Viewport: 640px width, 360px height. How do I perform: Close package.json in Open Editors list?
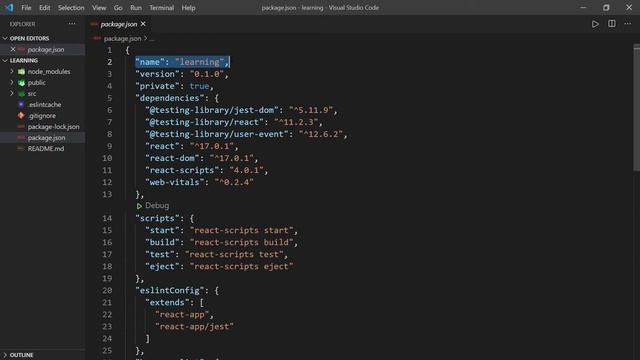(13, 49)
